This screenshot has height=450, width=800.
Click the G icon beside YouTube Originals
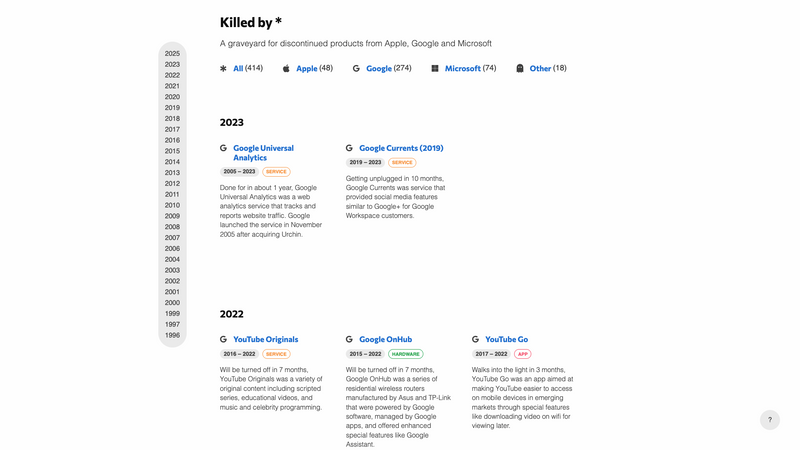pos(223,340)
